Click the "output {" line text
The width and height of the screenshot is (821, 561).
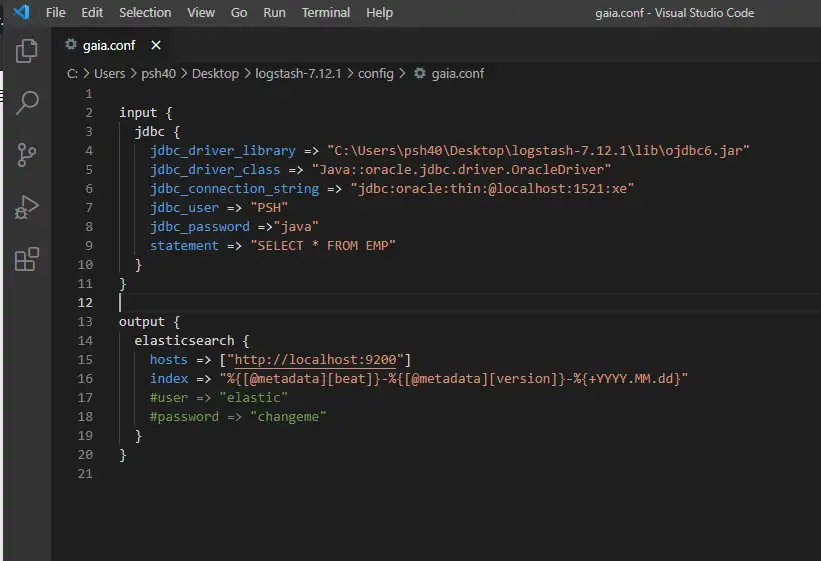coord(149,322)
